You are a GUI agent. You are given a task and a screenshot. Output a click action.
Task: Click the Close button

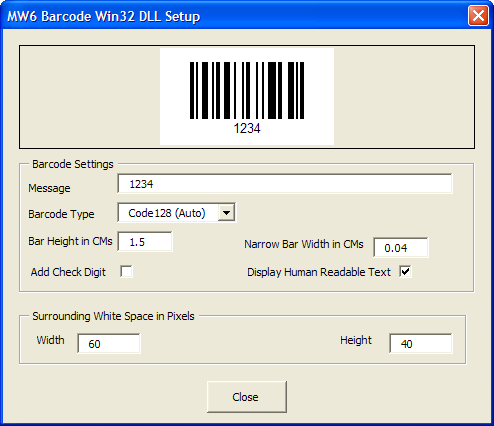pyautogui.click(x=247, y=397)
